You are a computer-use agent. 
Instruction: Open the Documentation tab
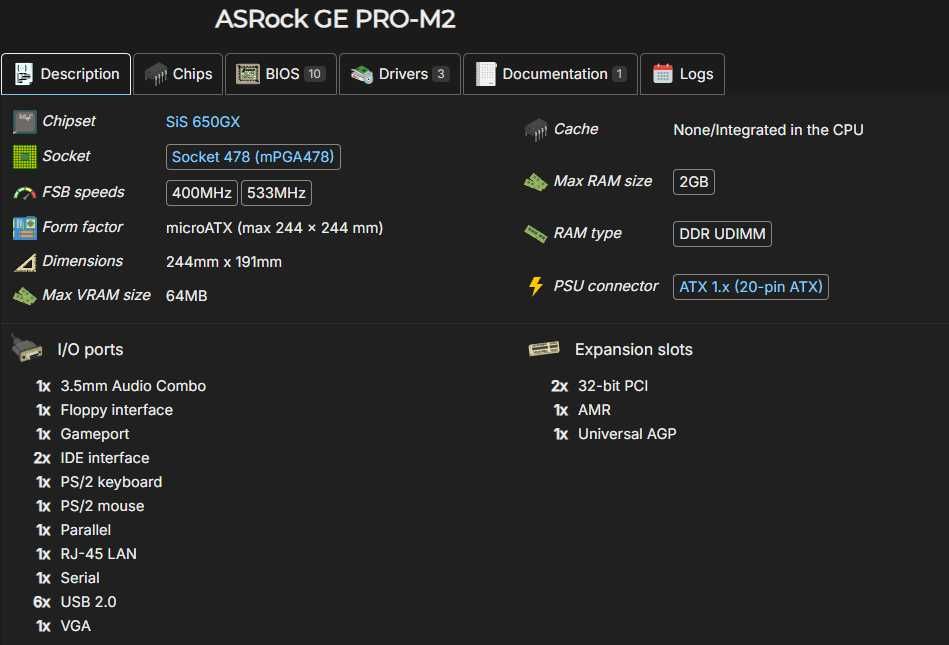tap(550, 74)
